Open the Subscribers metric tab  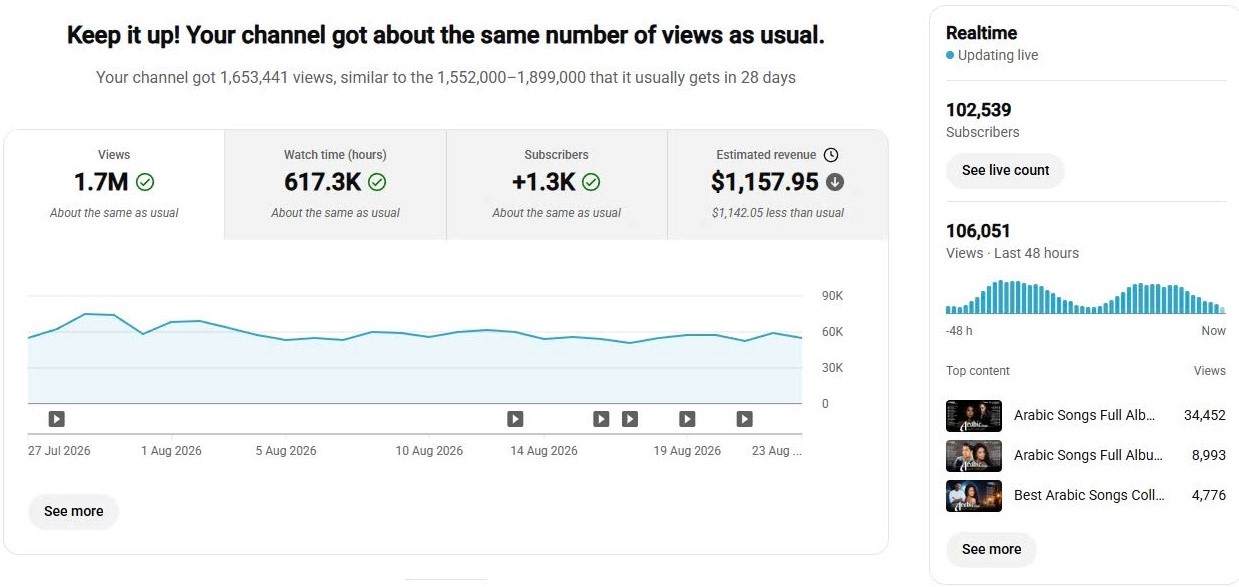point(557,185)
